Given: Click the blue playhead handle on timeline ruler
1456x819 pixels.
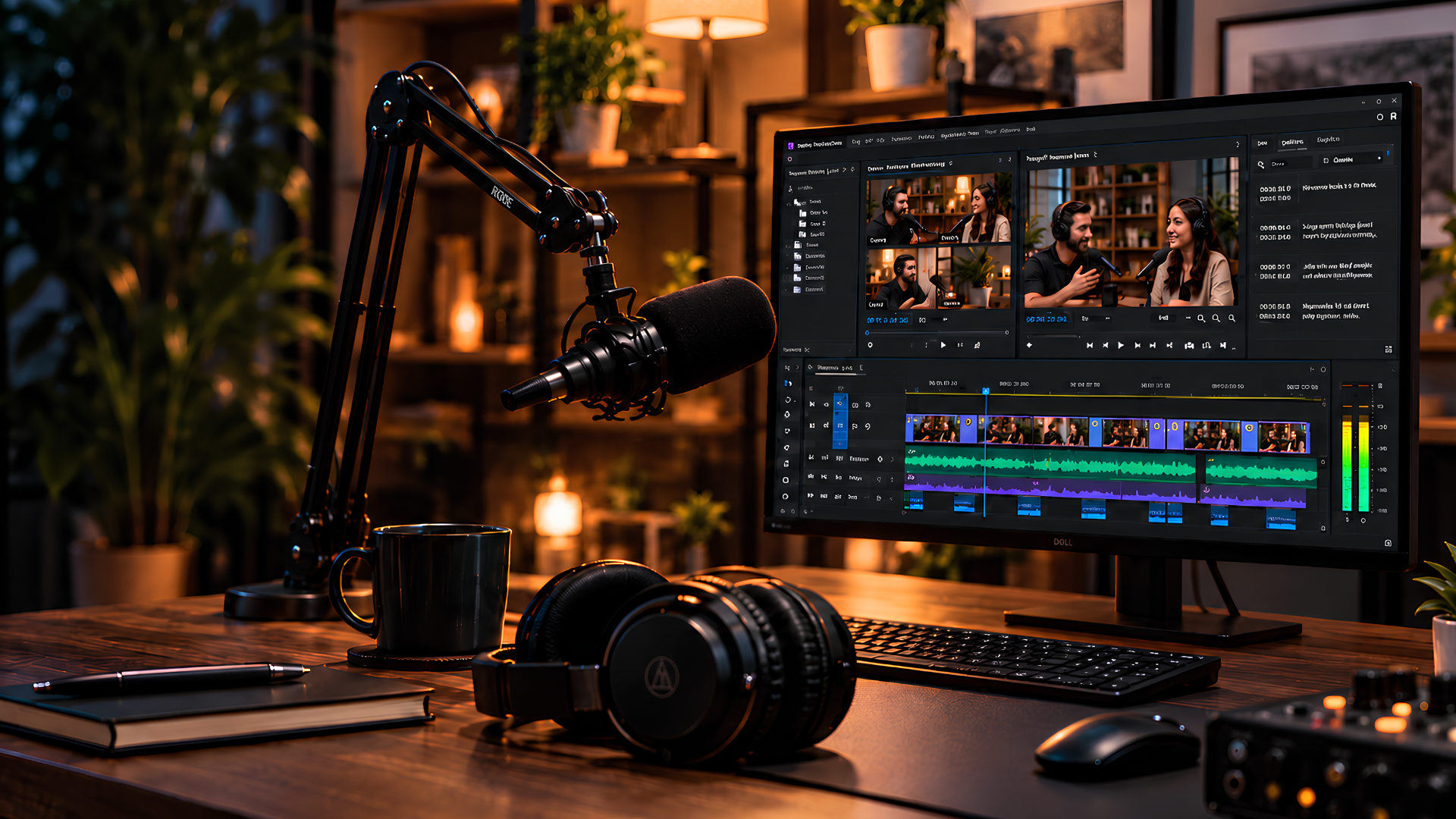Looking at the screenshot, I should click(986, 391).
